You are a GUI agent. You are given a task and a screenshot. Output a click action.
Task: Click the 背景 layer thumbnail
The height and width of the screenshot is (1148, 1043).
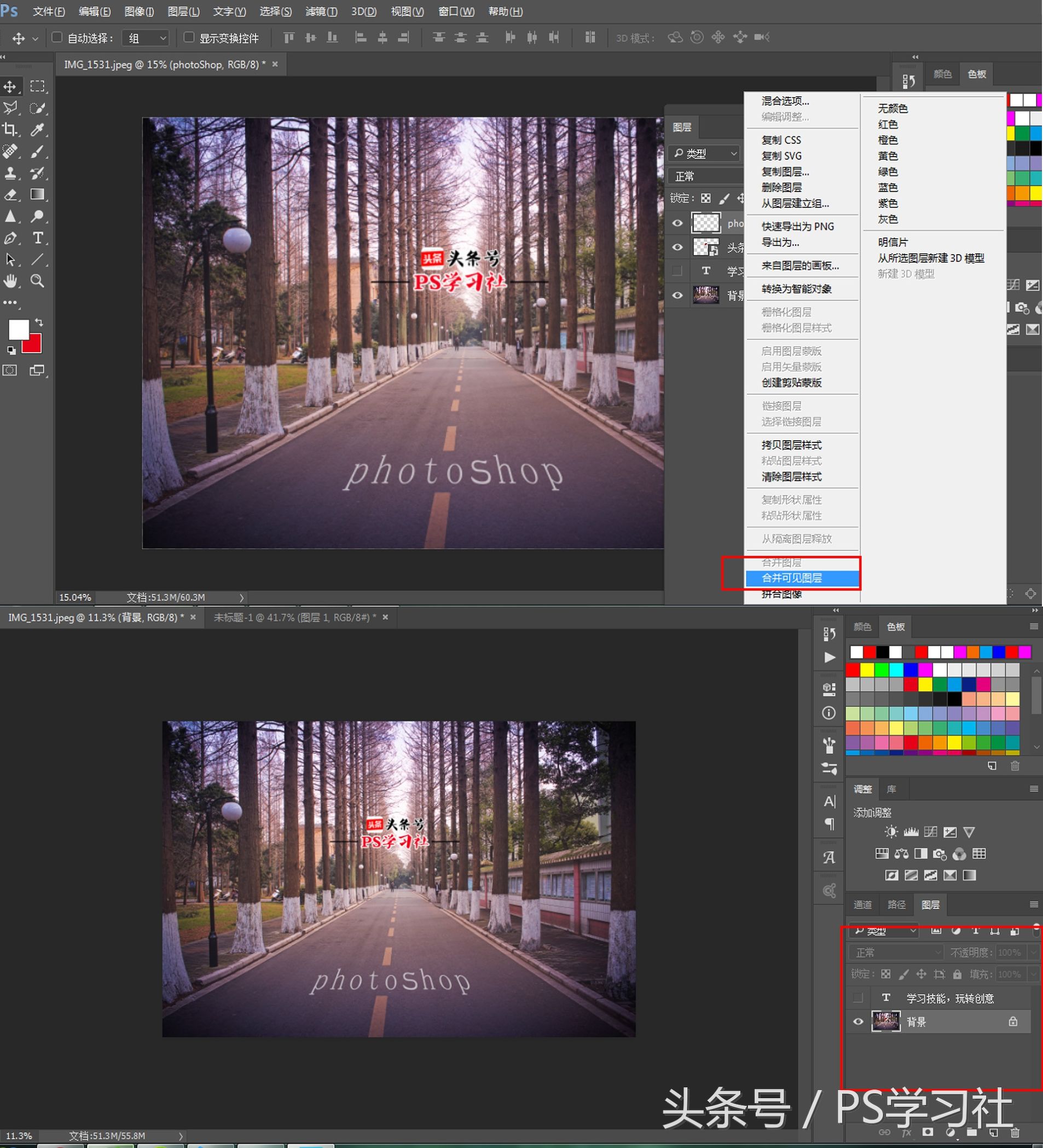(886, 1021)
